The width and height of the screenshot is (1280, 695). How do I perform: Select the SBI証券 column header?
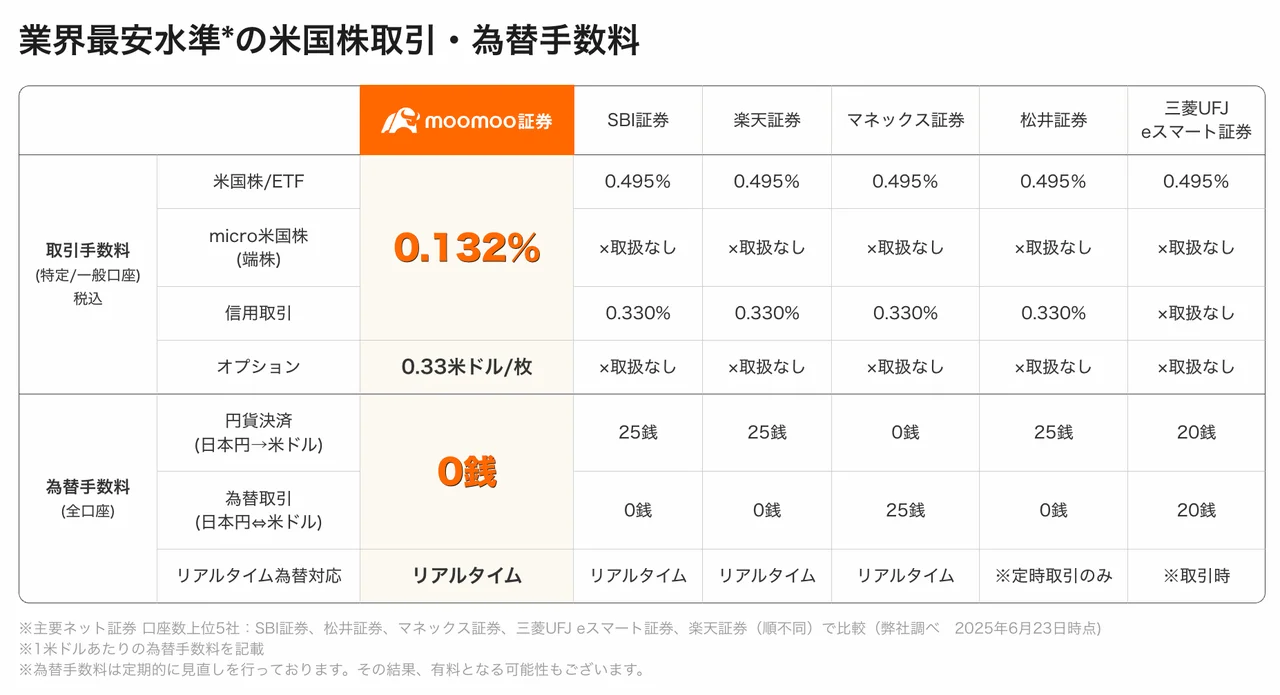(x=638, y=120)
